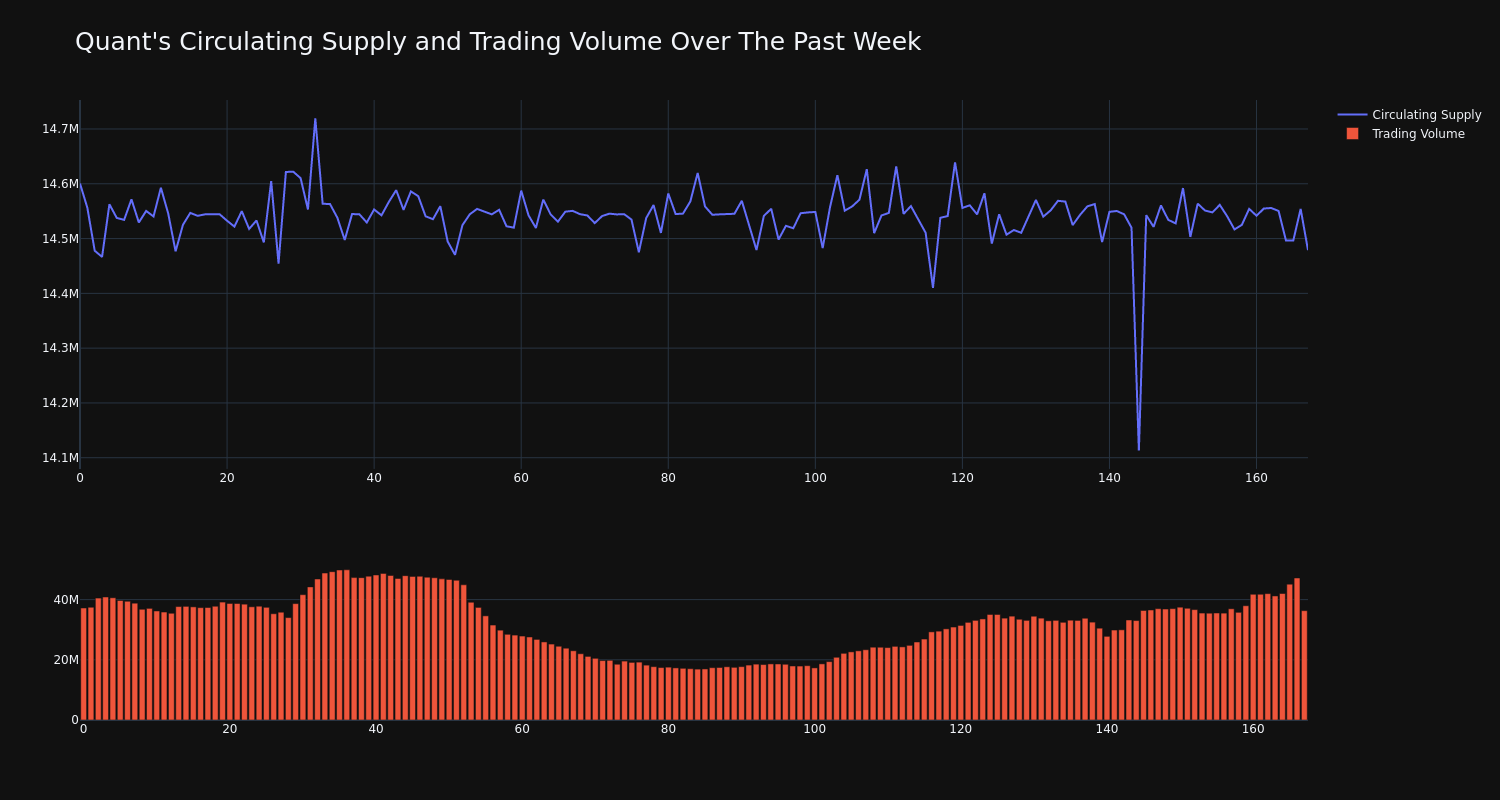Screen dimensions: 1500x800
Task: Toggle the Trading Volume legend entry
Action: tap(1409, 134)
